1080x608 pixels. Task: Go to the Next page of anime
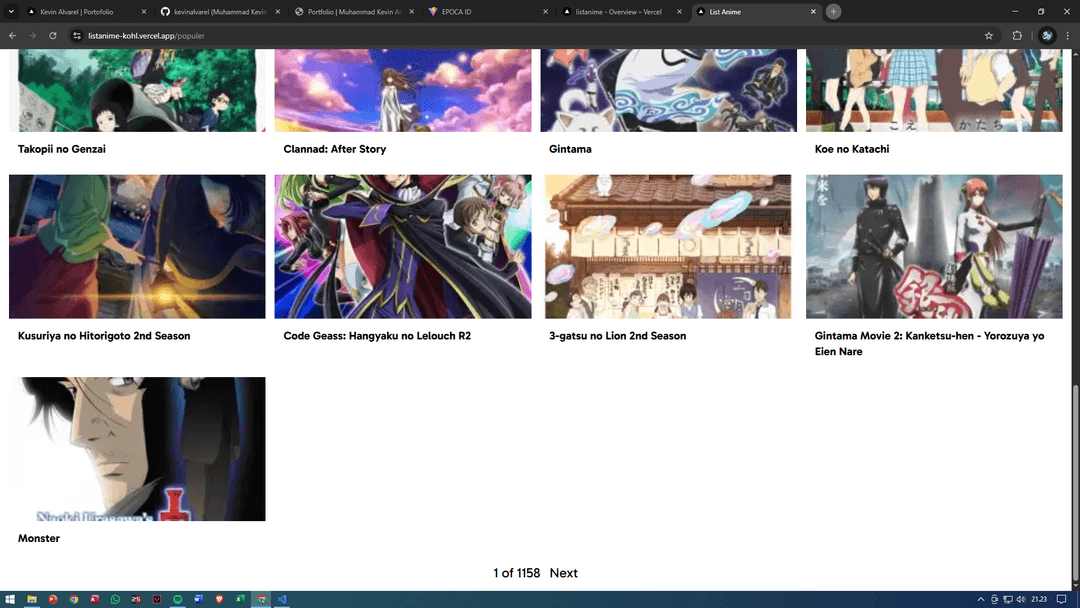coord(563,573)
